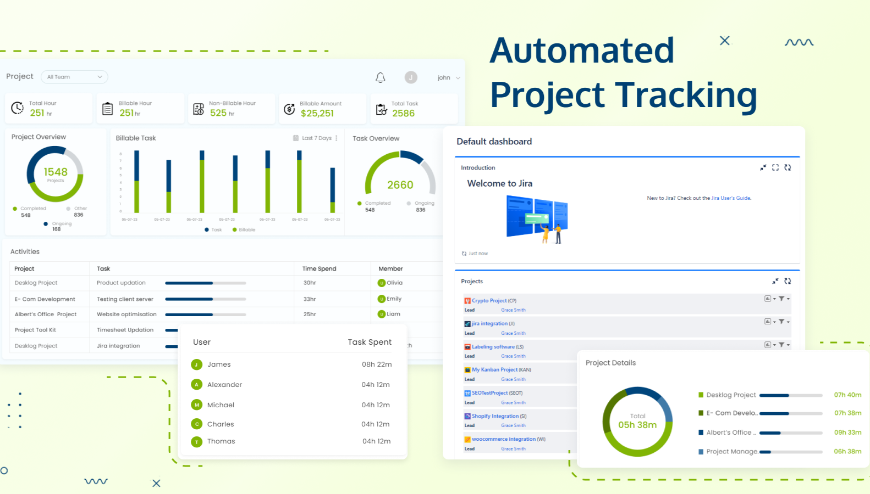Minimize the Projects gadget
The width and height of the screenshot is (870, 494).
[x=775, y=281]
